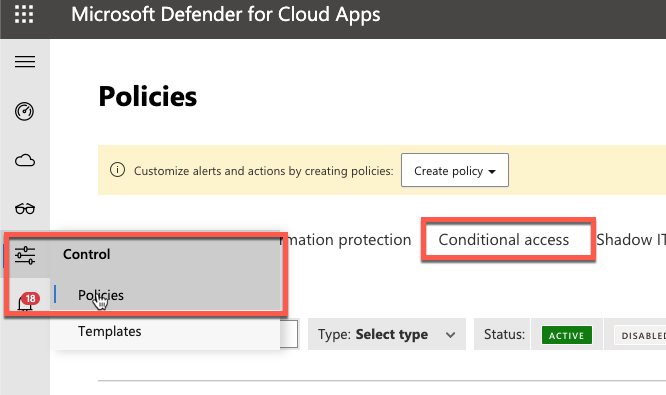Open the Dashboard gauge icon
This screenshot has width=666, height=395.
[x=25, y=111]
